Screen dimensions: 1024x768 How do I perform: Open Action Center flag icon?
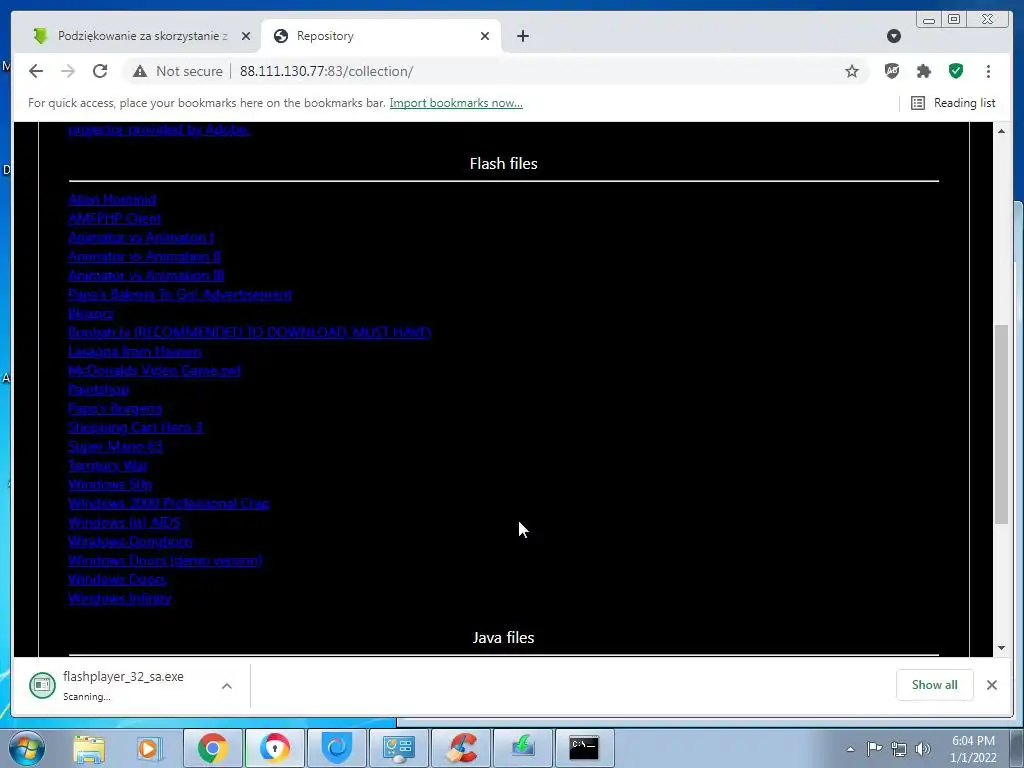tap(874, 748)
